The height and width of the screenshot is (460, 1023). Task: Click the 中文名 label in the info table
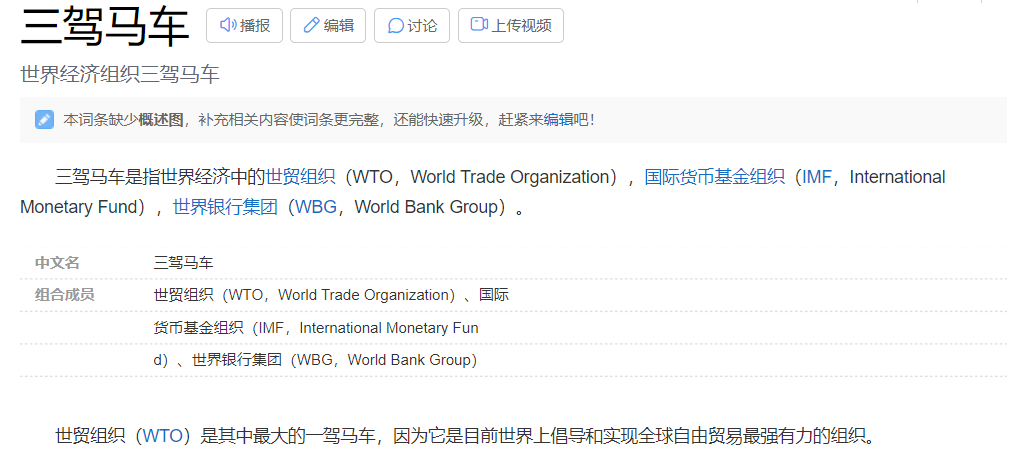[x=57, y=263]
